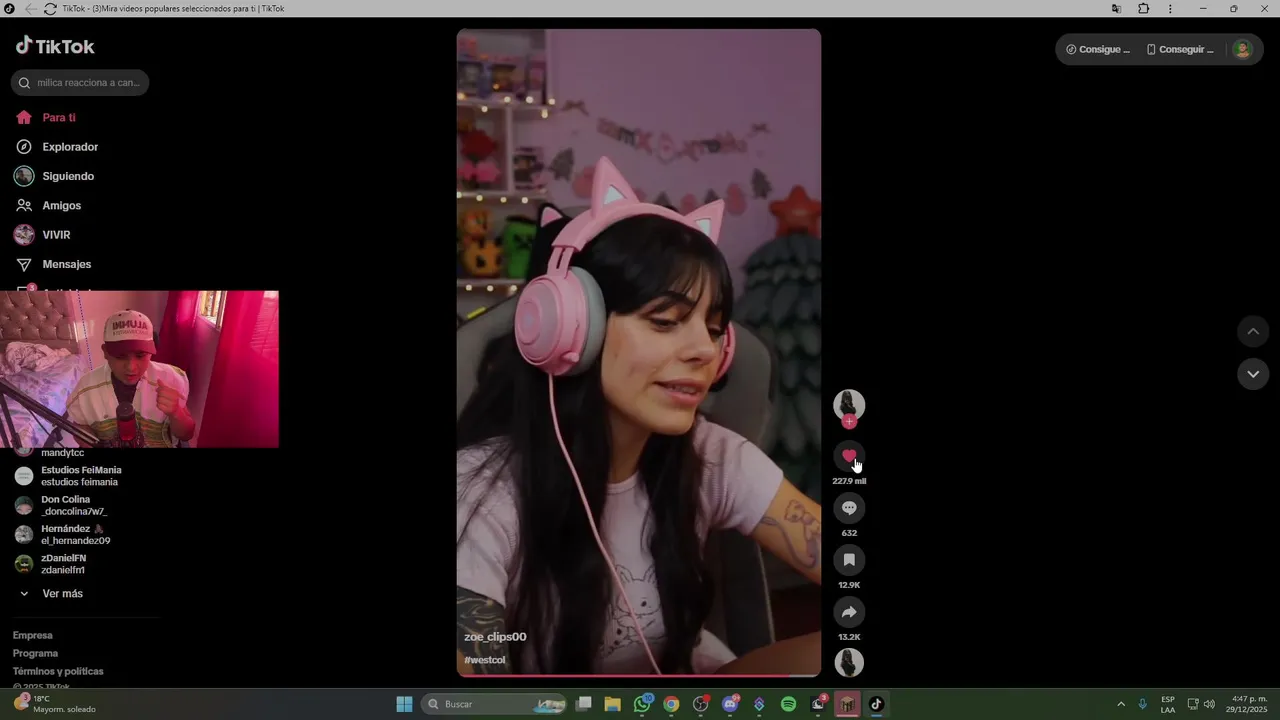Reload the page with the refresh icon
Screen dimensions: 1280x720
click(x=50, y=8)
